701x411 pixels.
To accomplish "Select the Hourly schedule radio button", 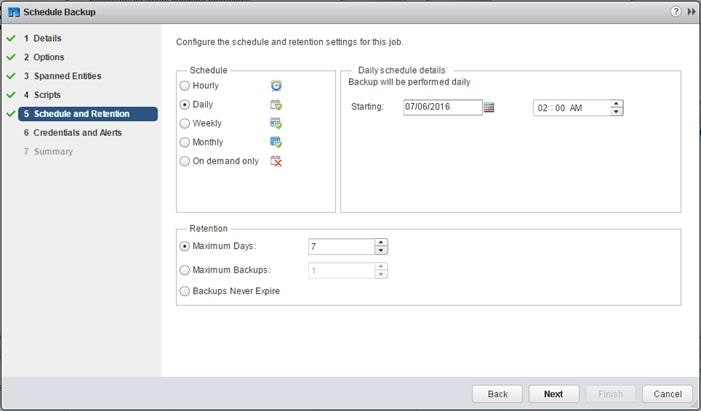I will [184, 85].
